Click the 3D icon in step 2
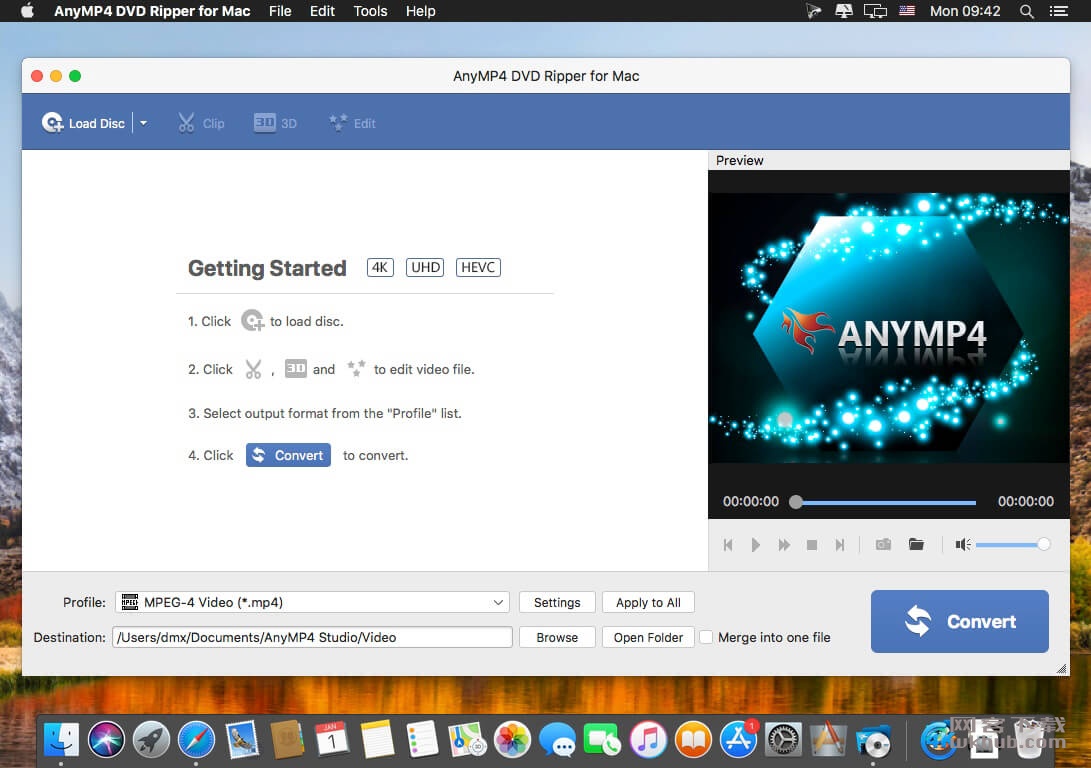Viewport: 1091px width, 768px height. click(x=296, y=368)
